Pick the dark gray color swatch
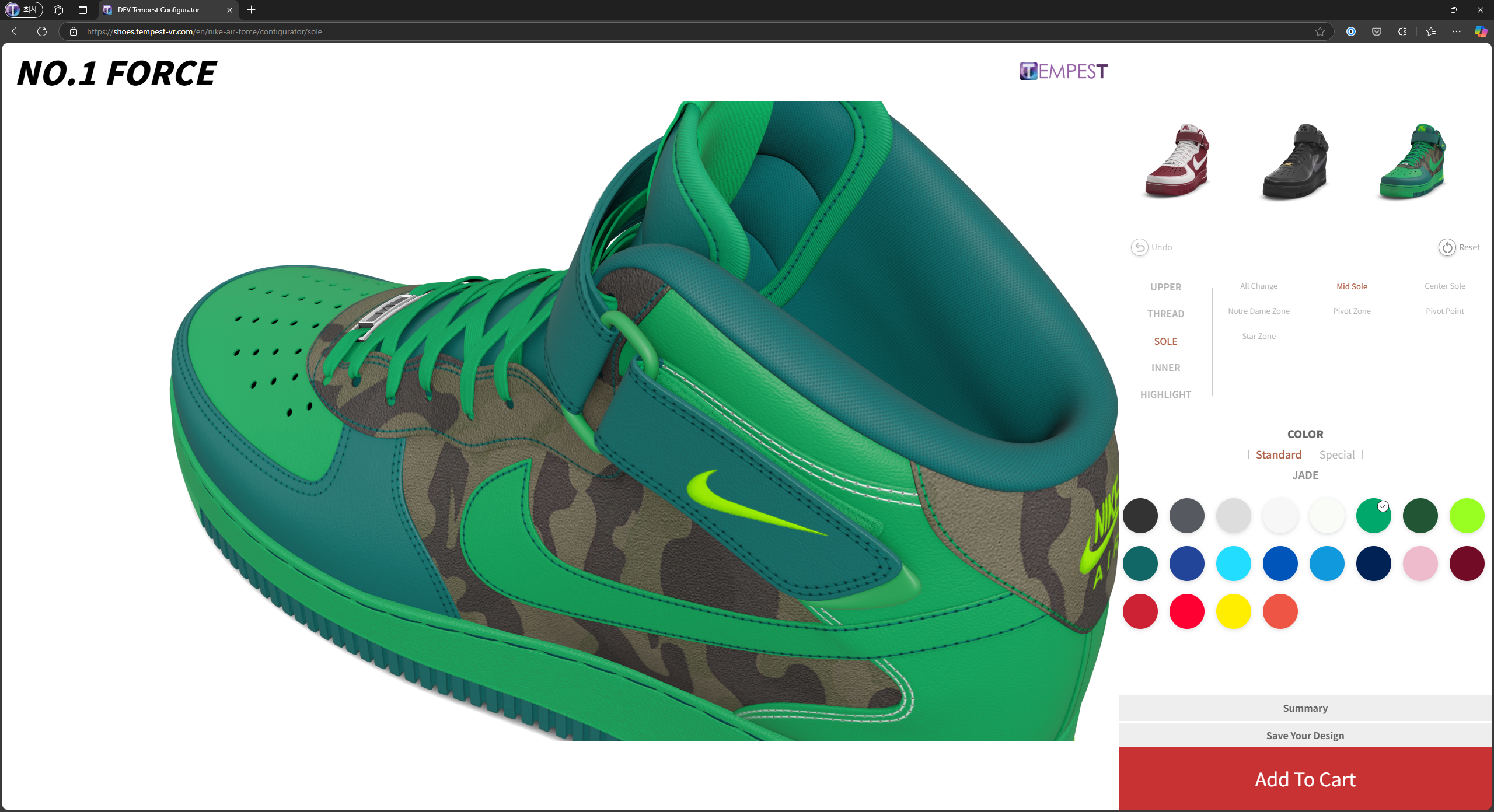Screen dimensions: 1494x812 point(1186,516)
